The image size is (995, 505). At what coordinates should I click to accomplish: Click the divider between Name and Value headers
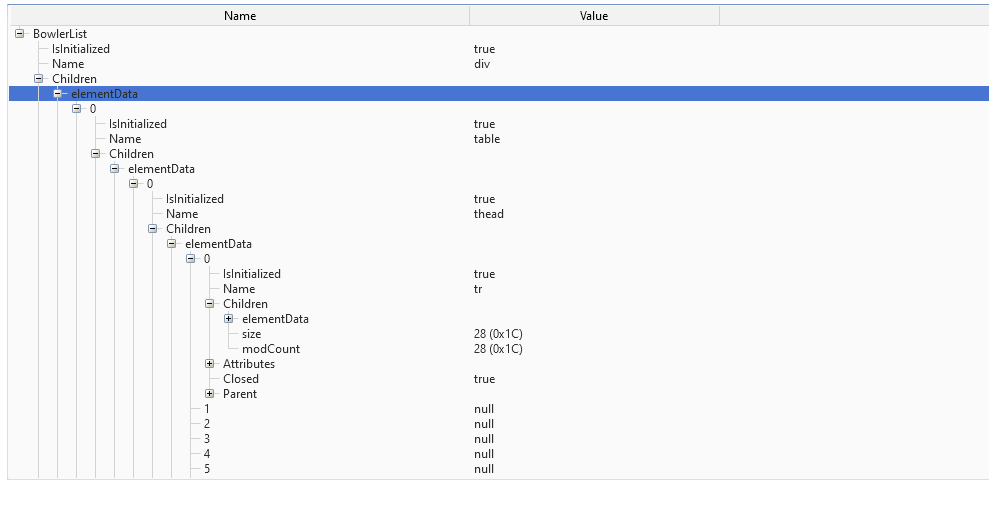click(469, 16)
